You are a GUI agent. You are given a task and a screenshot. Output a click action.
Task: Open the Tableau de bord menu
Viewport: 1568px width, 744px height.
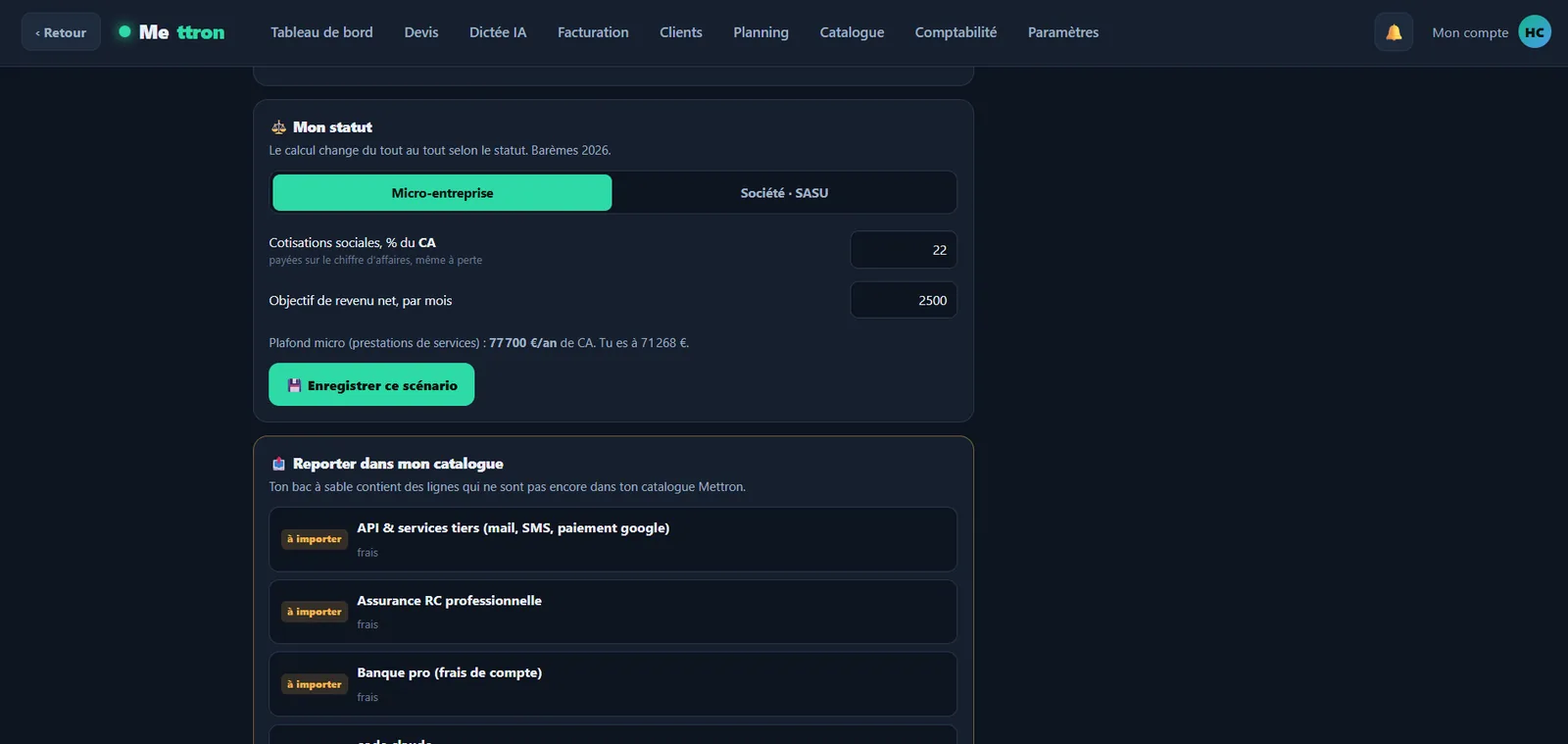321,32
